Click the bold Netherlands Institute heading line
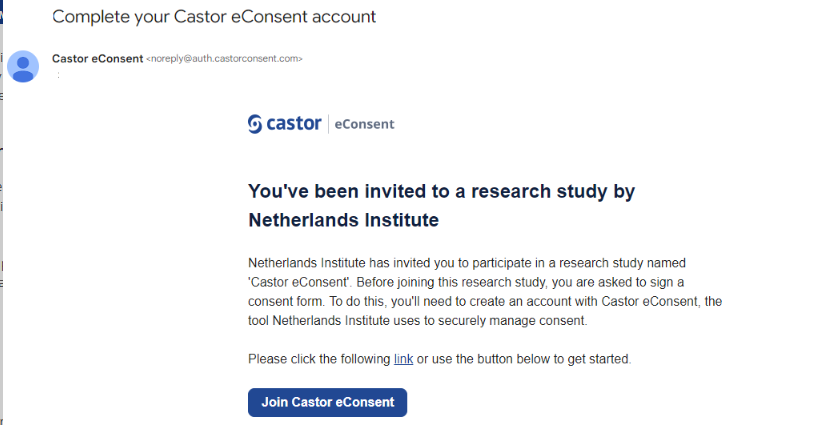 click(343, 220)
